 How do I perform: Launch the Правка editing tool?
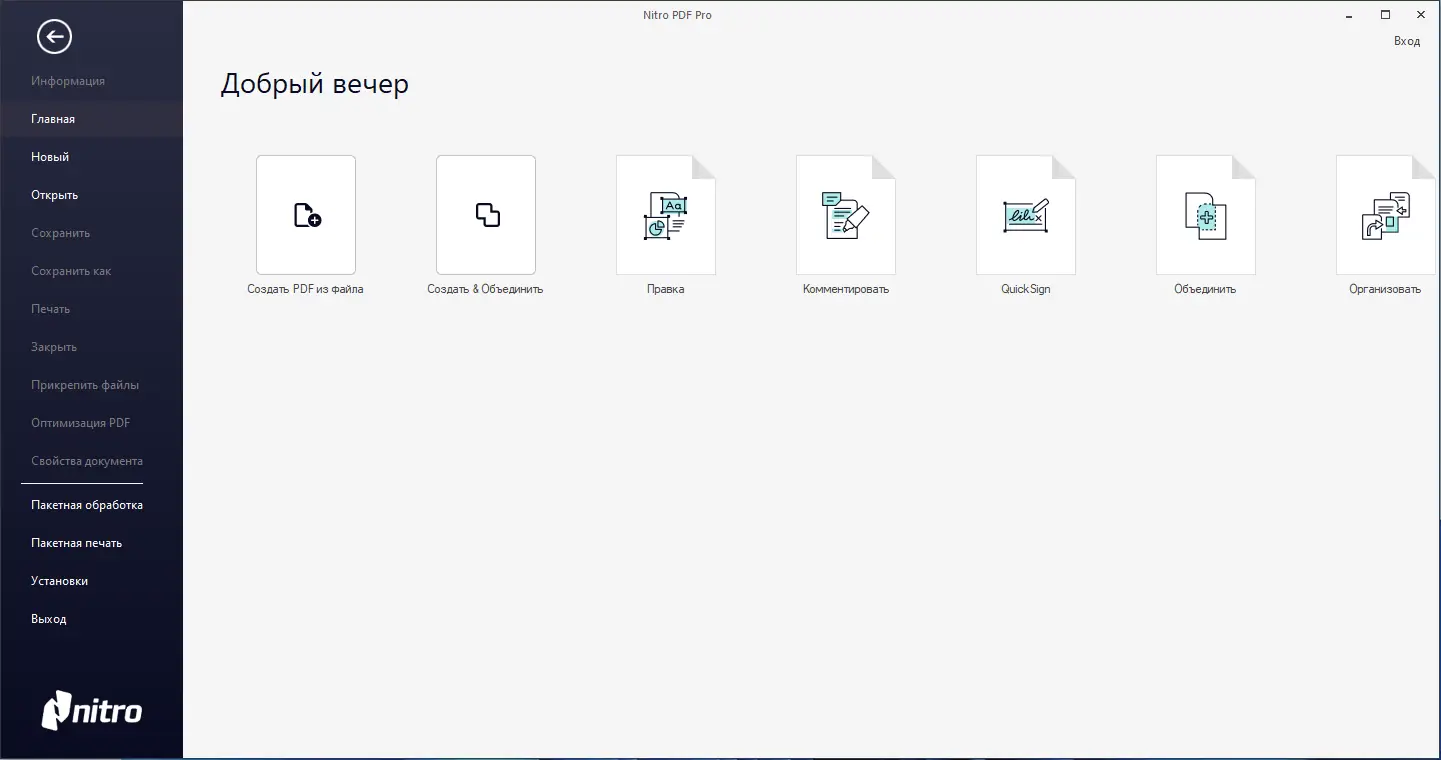click(x=665, y=215)
